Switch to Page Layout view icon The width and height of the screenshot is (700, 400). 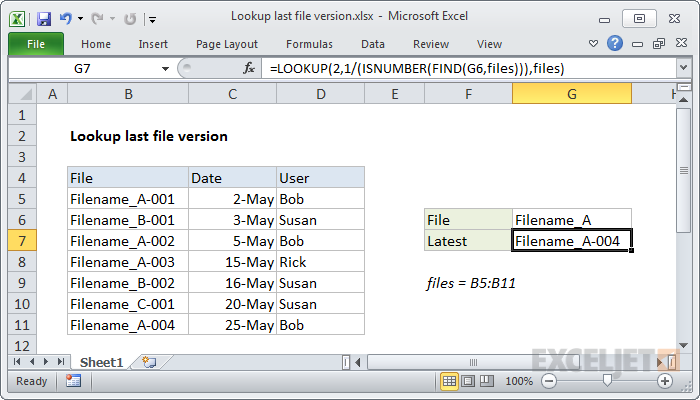coord(468,381)
